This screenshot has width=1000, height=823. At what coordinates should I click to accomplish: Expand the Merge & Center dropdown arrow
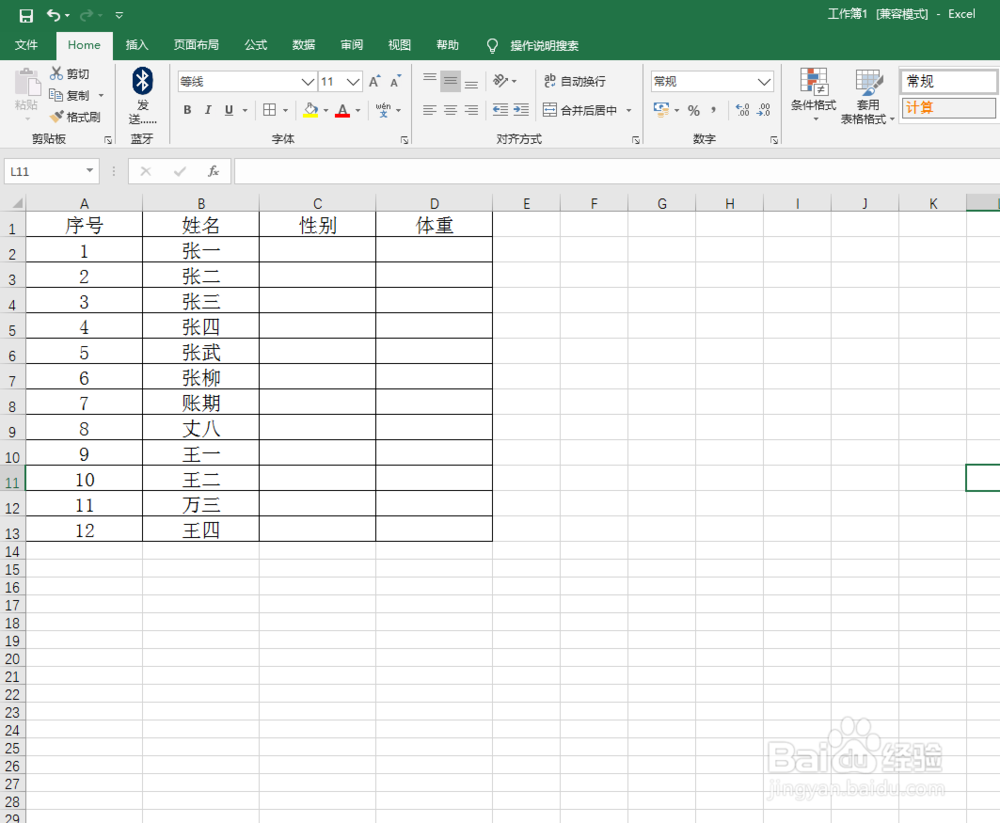coord(629,110)
